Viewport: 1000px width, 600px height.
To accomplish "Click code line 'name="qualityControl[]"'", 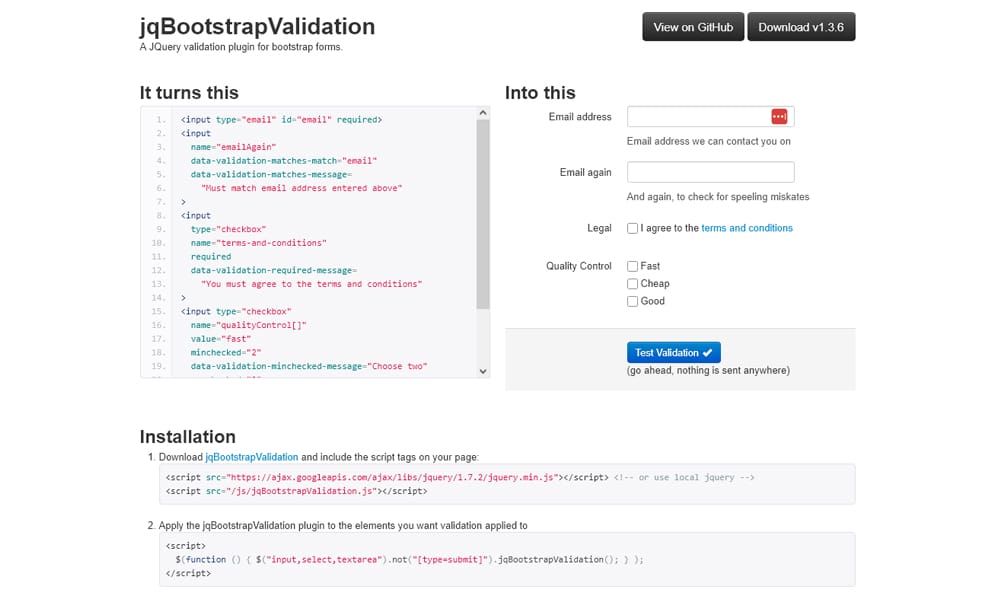I will point(248,325).
